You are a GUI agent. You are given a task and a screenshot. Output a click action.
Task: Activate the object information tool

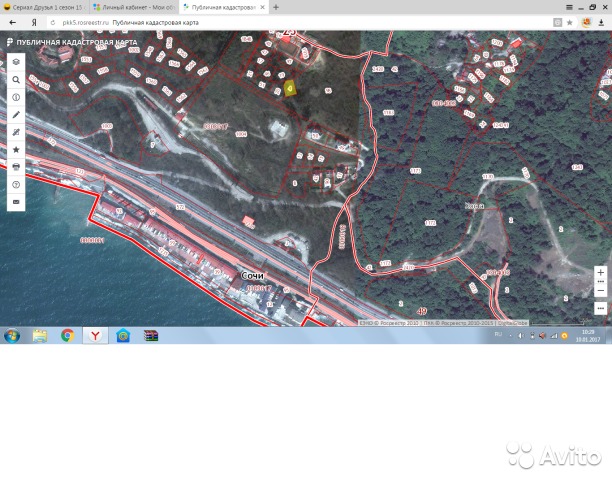tap(16, 97)
